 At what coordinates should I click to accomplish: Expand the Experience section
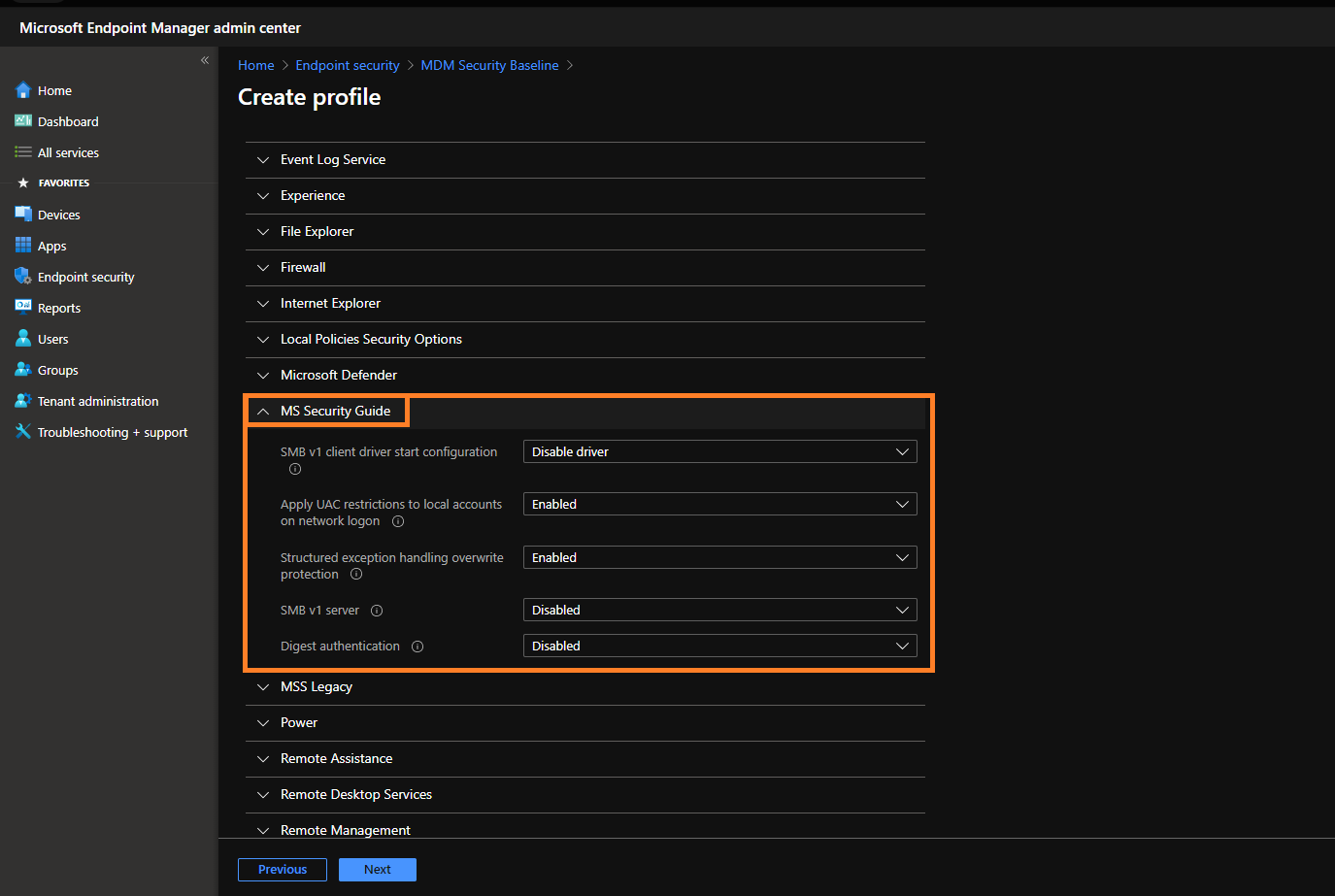(585, 195)
